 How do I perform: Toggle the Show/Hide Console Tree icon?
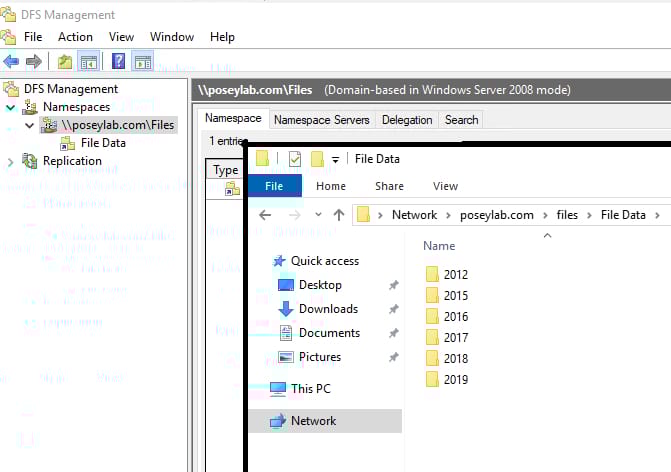(x=89, y=62)
